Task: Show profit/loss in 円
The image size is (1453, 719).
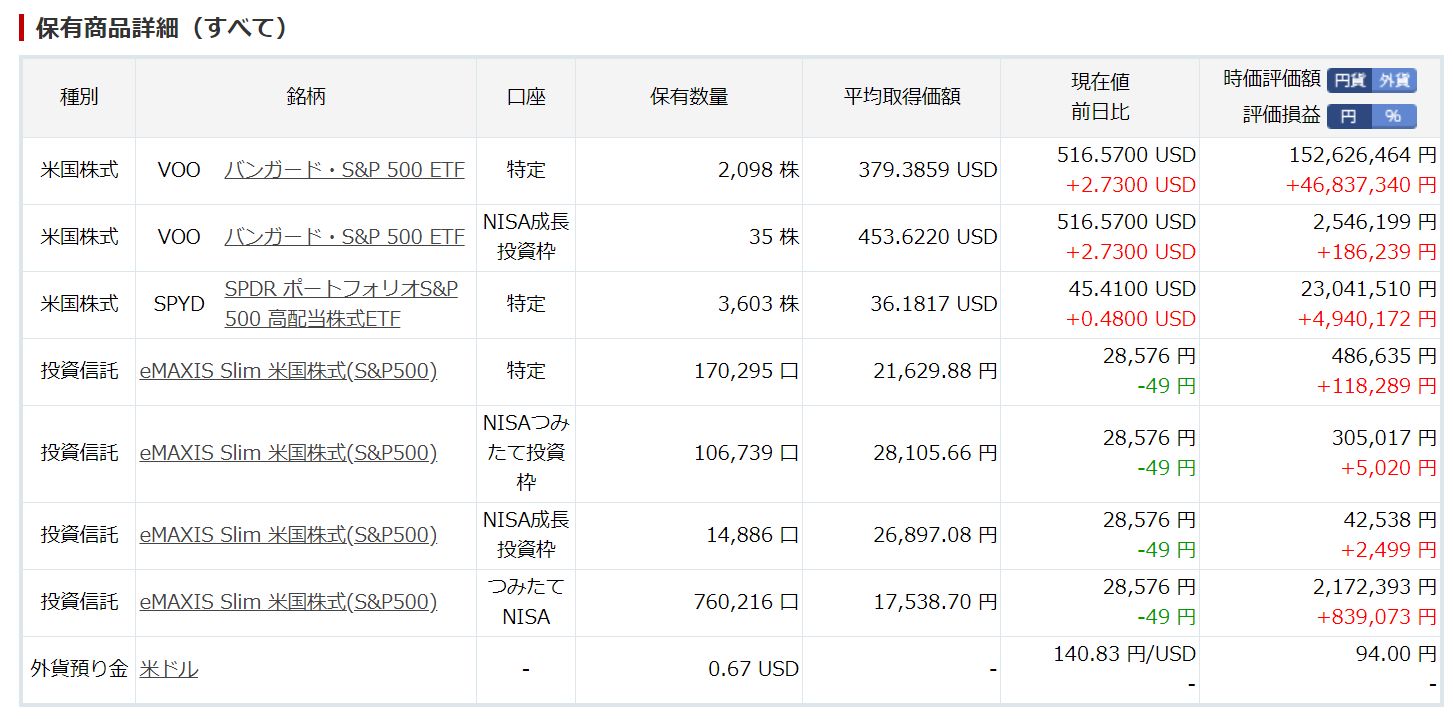Action: pyautogui.click(x=1349, y=116)
